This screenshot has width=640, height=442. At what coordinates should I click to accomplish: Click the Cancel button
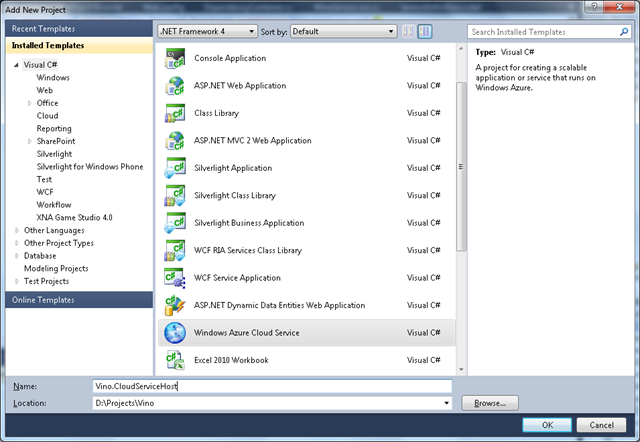pyautogui.click(x=601, y=425)
